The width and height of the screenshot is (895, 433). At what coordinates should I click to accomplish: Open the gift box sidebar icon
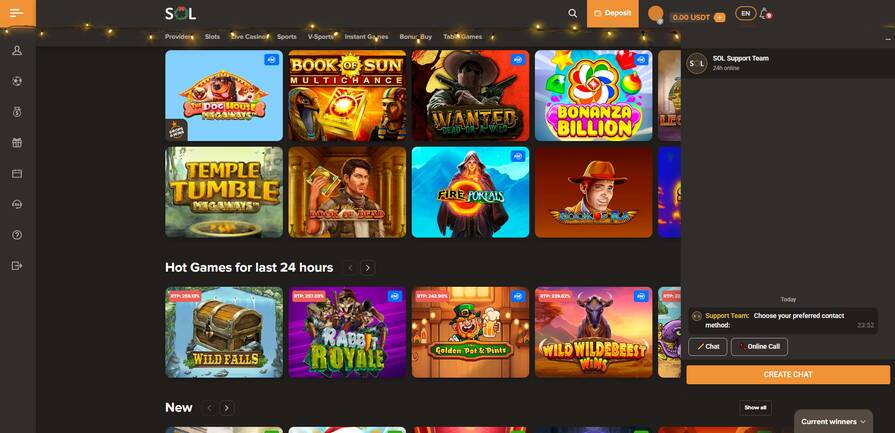coord(17,143)
